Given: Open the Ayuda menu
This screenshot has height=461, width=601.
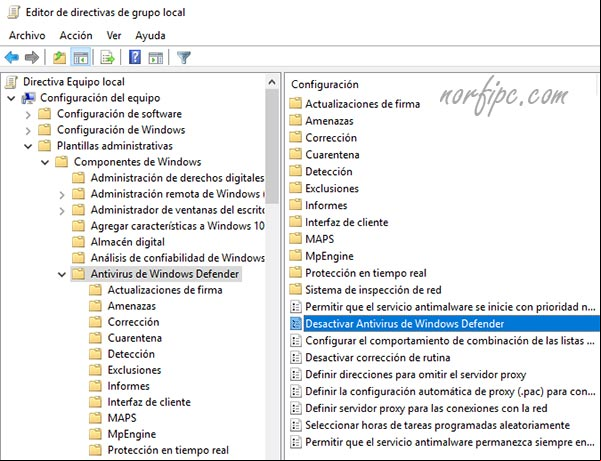Looking at the screenshot, I should [x=150, y=36].
